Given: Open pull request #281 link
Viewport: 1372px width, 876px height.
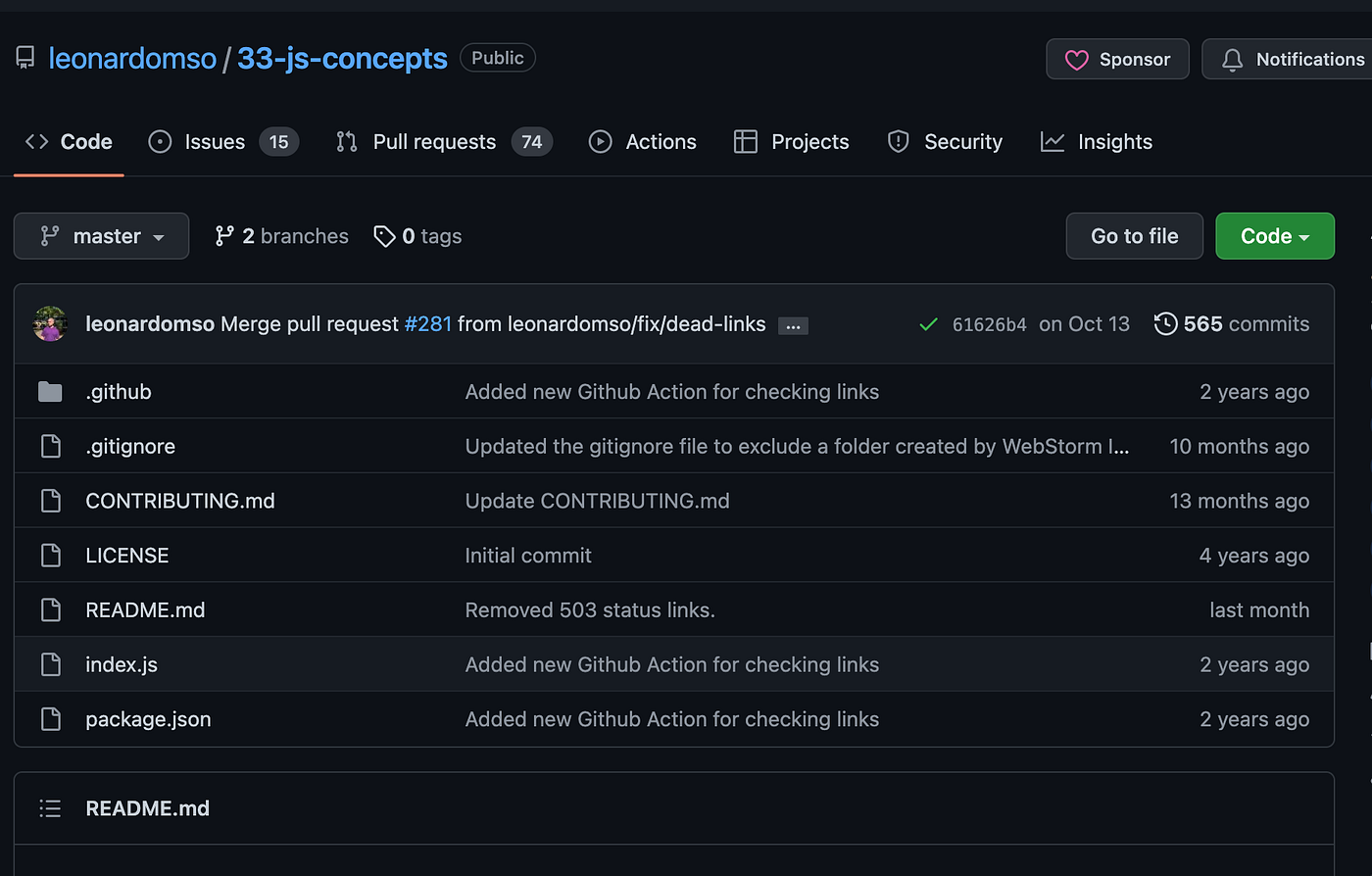Looking at the screenshot, I should click(x=428, y=324).
